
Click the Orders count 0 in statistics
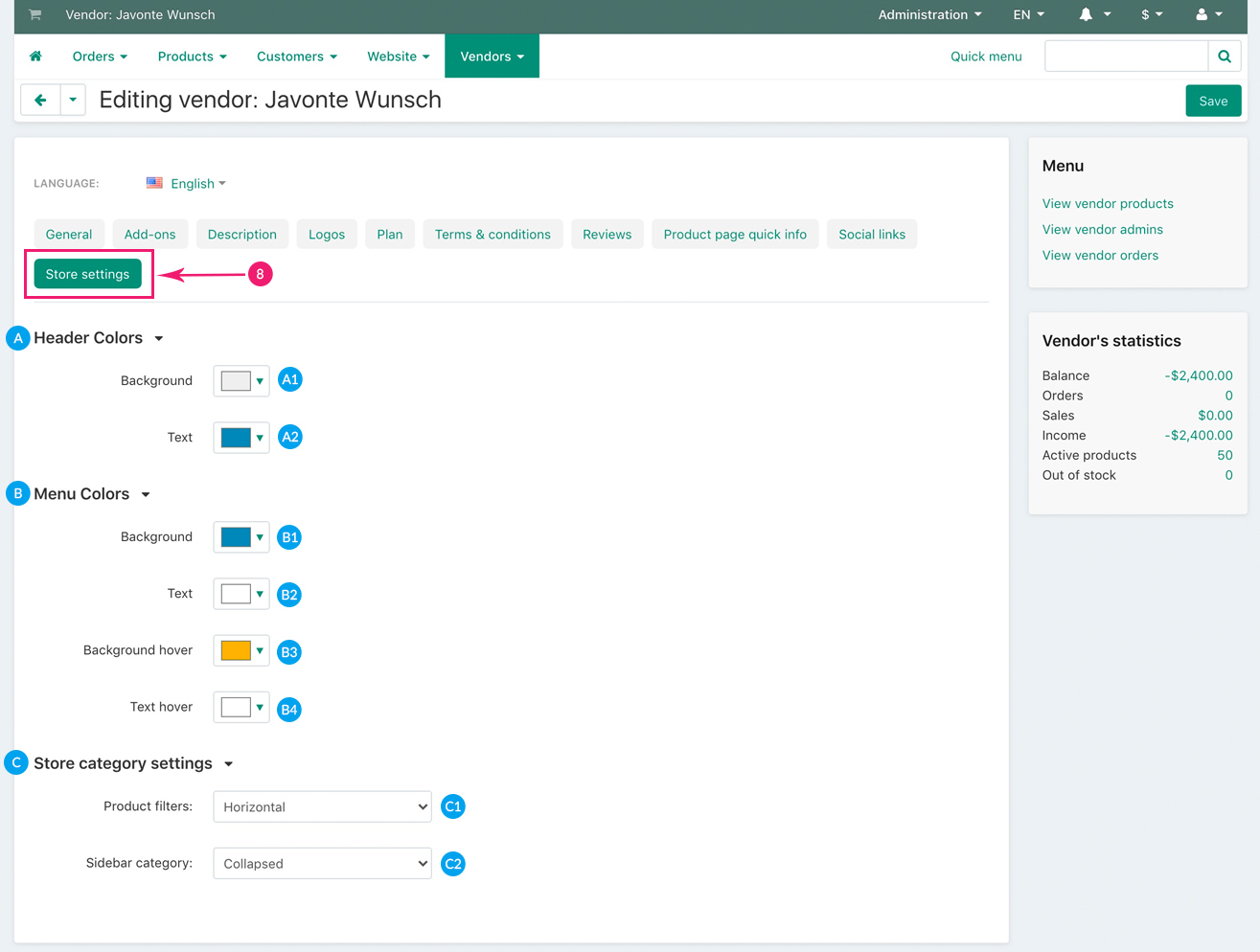tap(1228, 396)
